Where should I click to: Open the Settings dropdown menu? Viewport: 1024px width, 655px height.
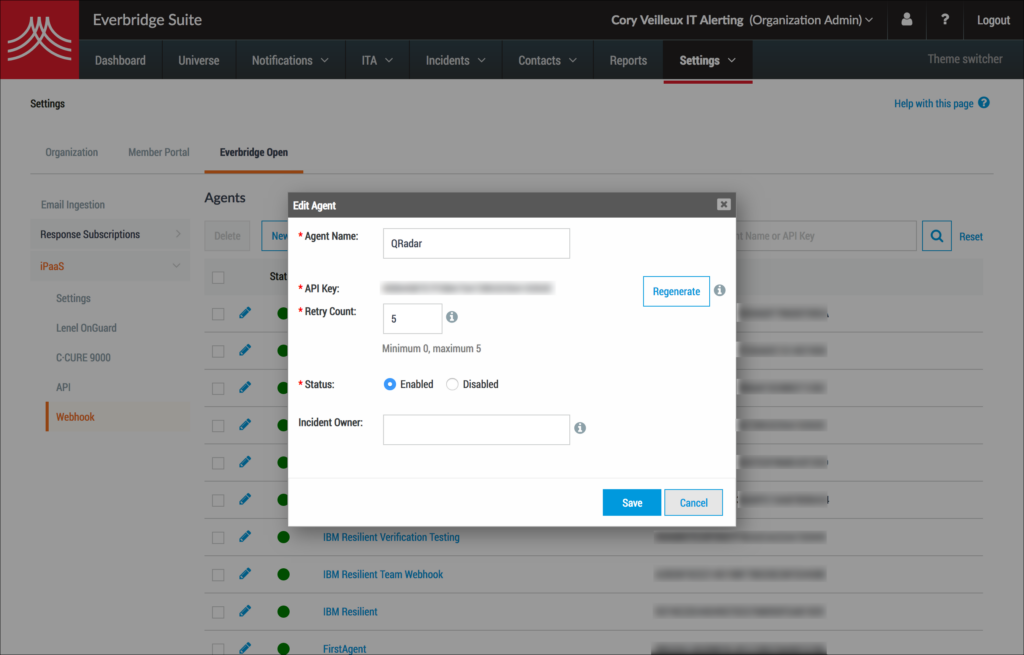click(x=707, y=60)
